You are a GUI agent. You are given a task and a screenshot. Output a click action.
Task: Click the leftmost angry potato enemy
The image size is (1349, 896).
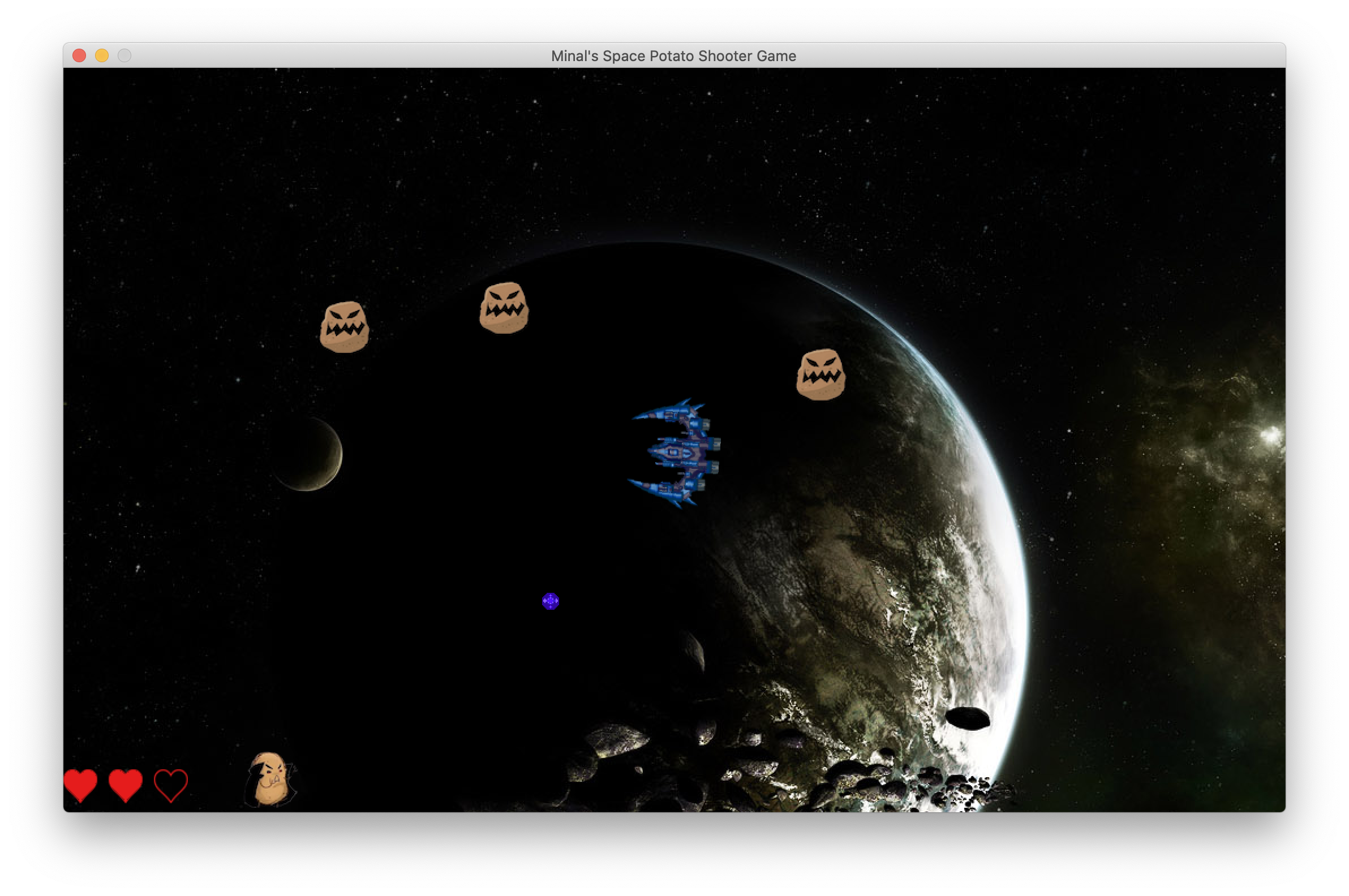[343, 326]
